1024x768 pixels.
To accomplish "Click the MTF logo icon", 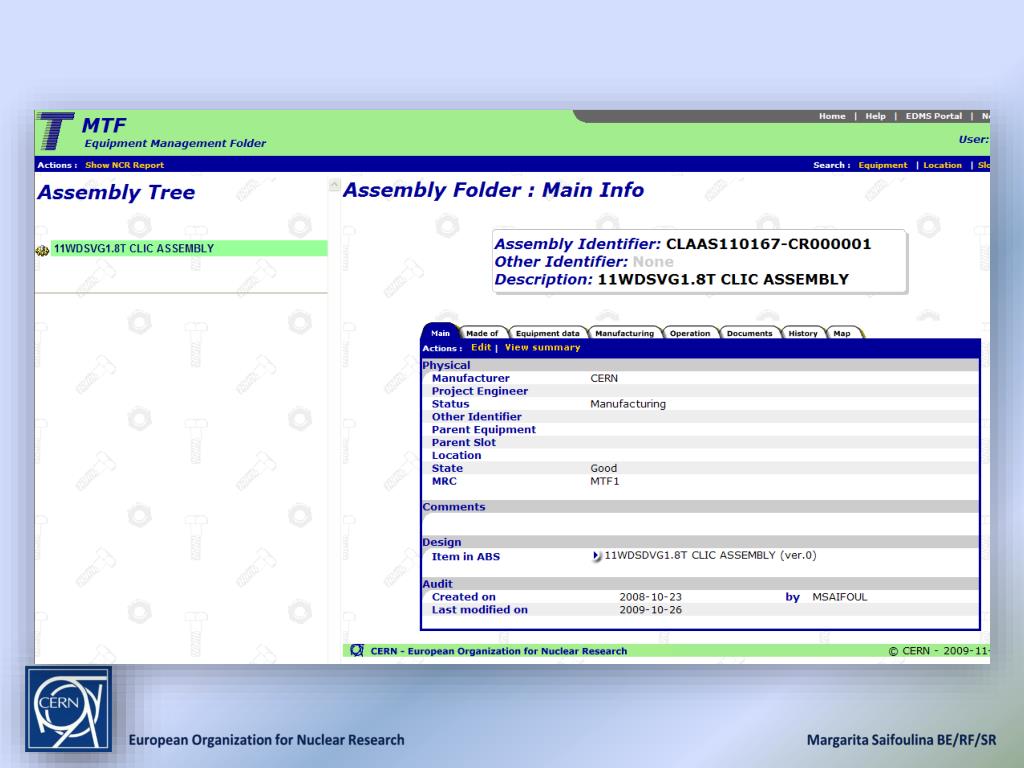I will pos(56,131).
